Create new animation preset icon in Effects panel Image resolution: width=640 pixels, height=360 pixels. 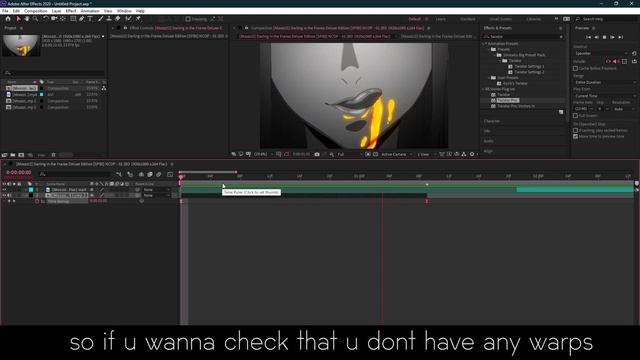click(x=561, y=112)
